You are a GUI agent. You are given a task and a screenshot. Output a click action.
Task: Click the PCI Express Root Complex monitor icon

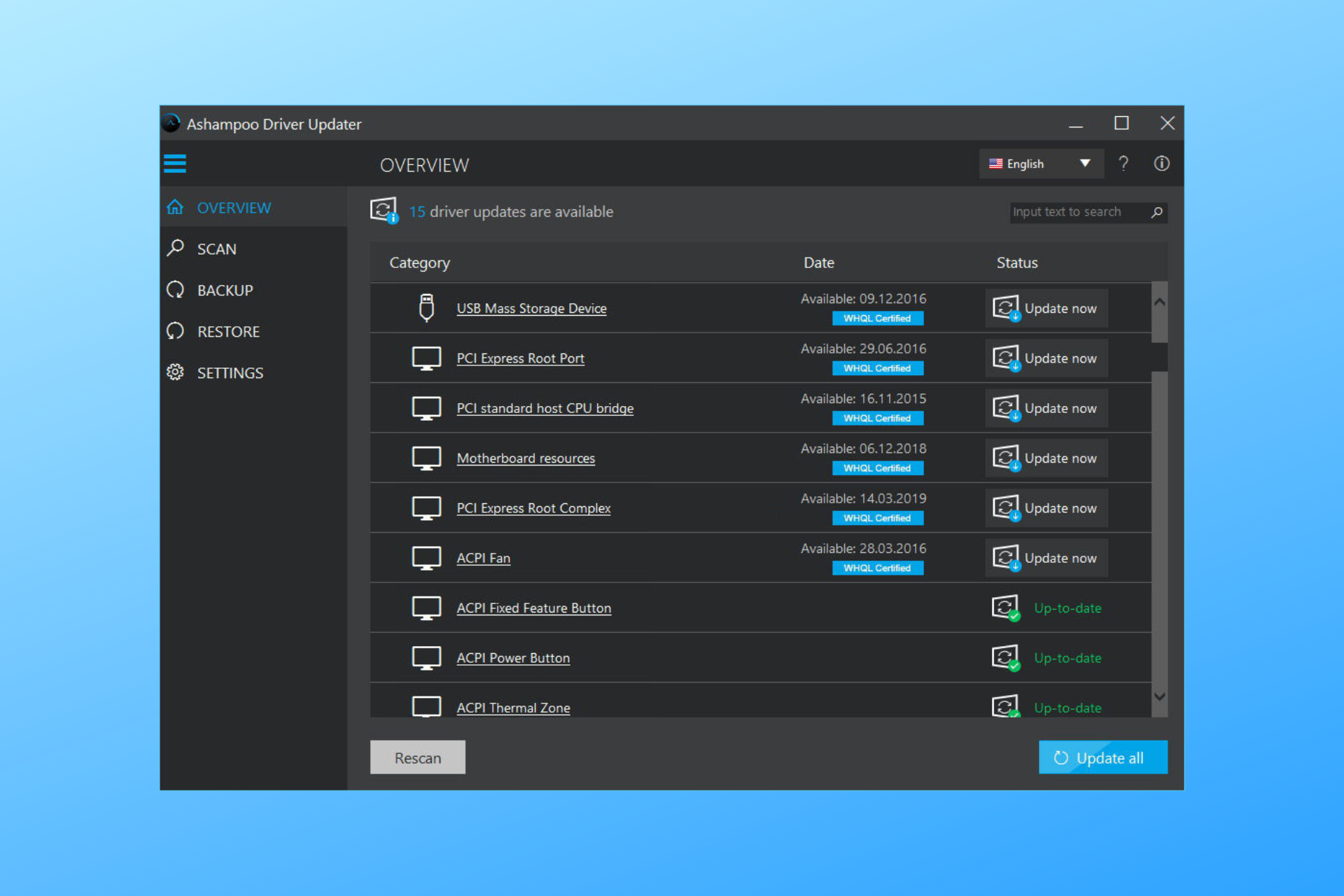[x=426, y=508]
